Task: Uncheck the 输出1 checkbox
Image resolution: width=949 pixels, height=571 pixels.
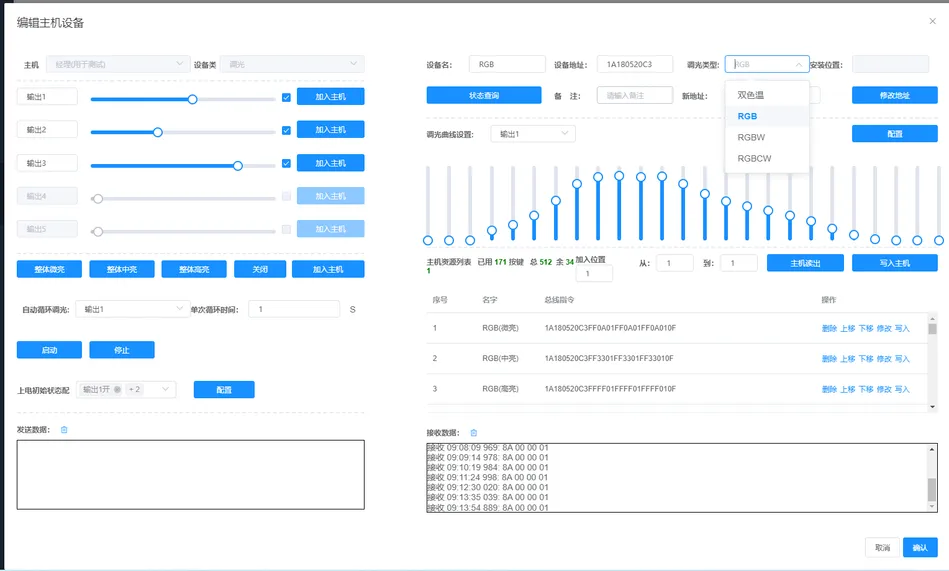Action: 286,97
